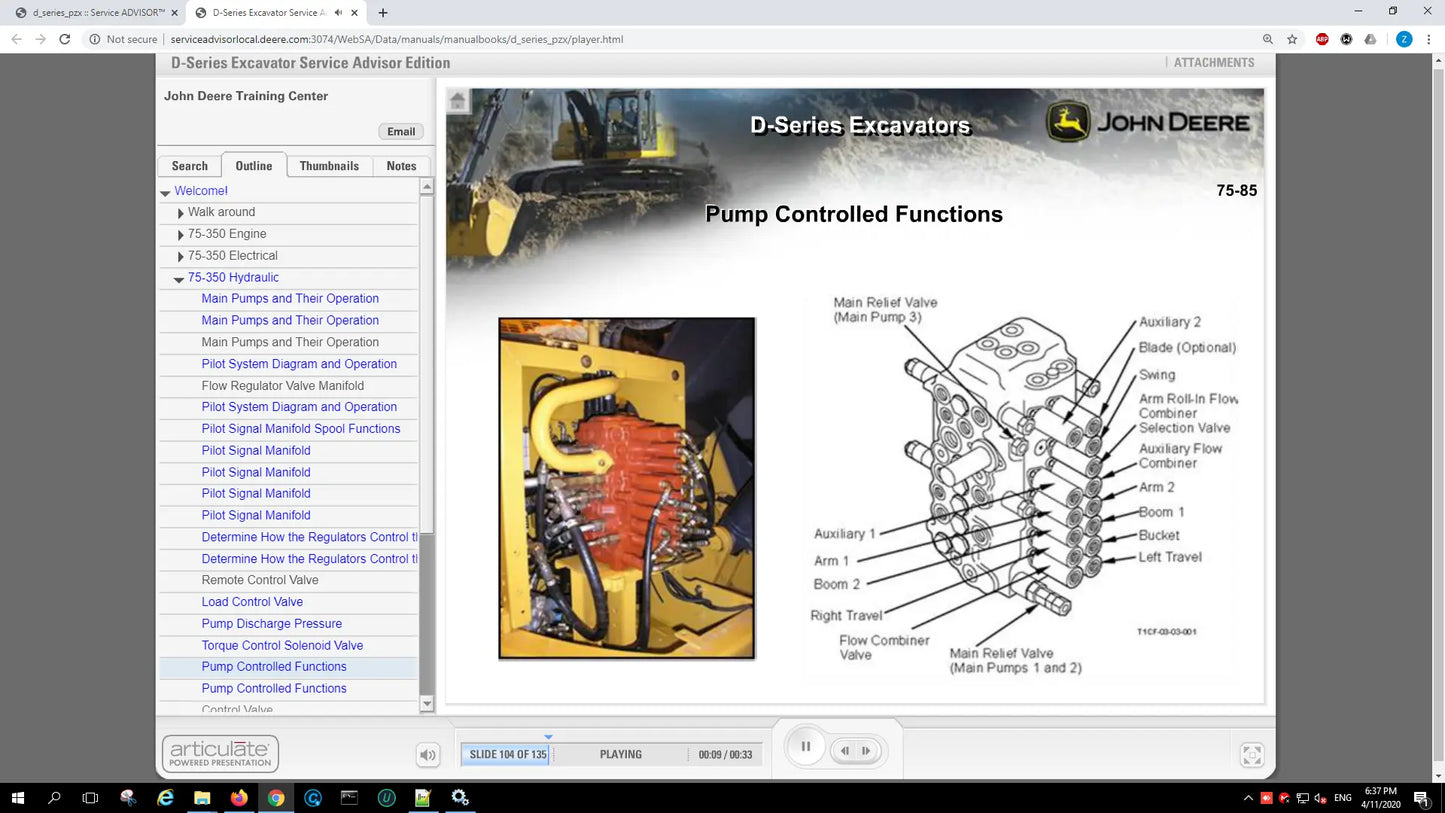Mute the tab audio speaker icon
Viewport: 1445px width, 813px height.
click(338, 13)
